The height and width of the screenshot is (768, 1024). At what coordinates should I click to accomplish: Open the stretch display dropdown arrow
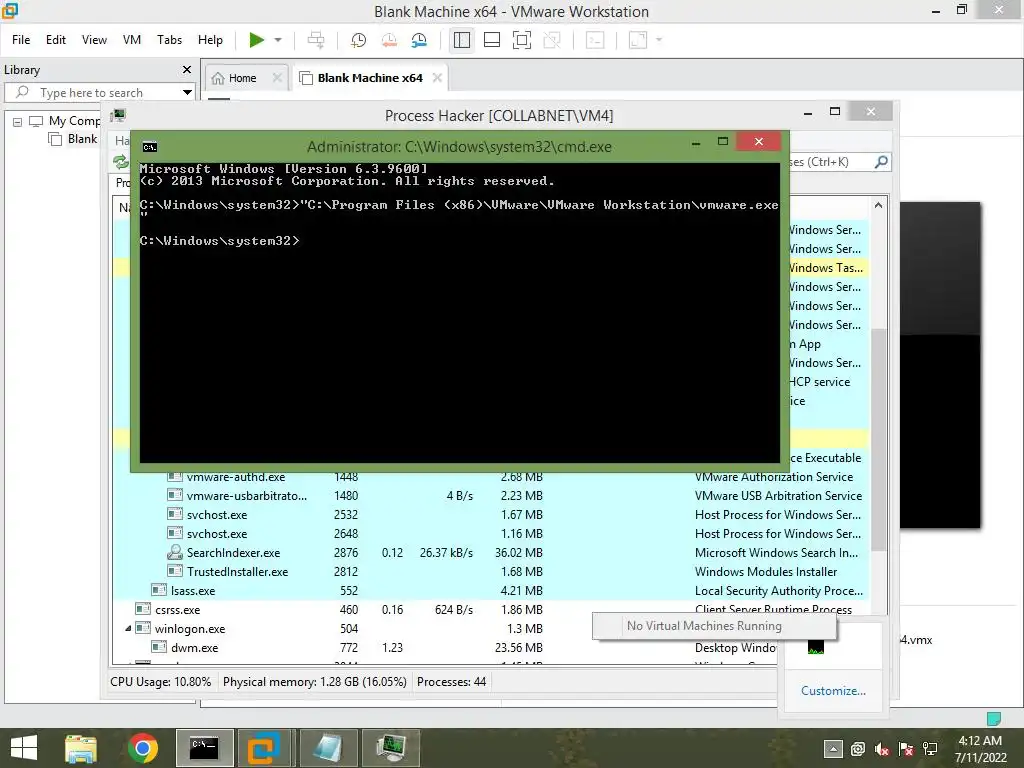(659, 40)
